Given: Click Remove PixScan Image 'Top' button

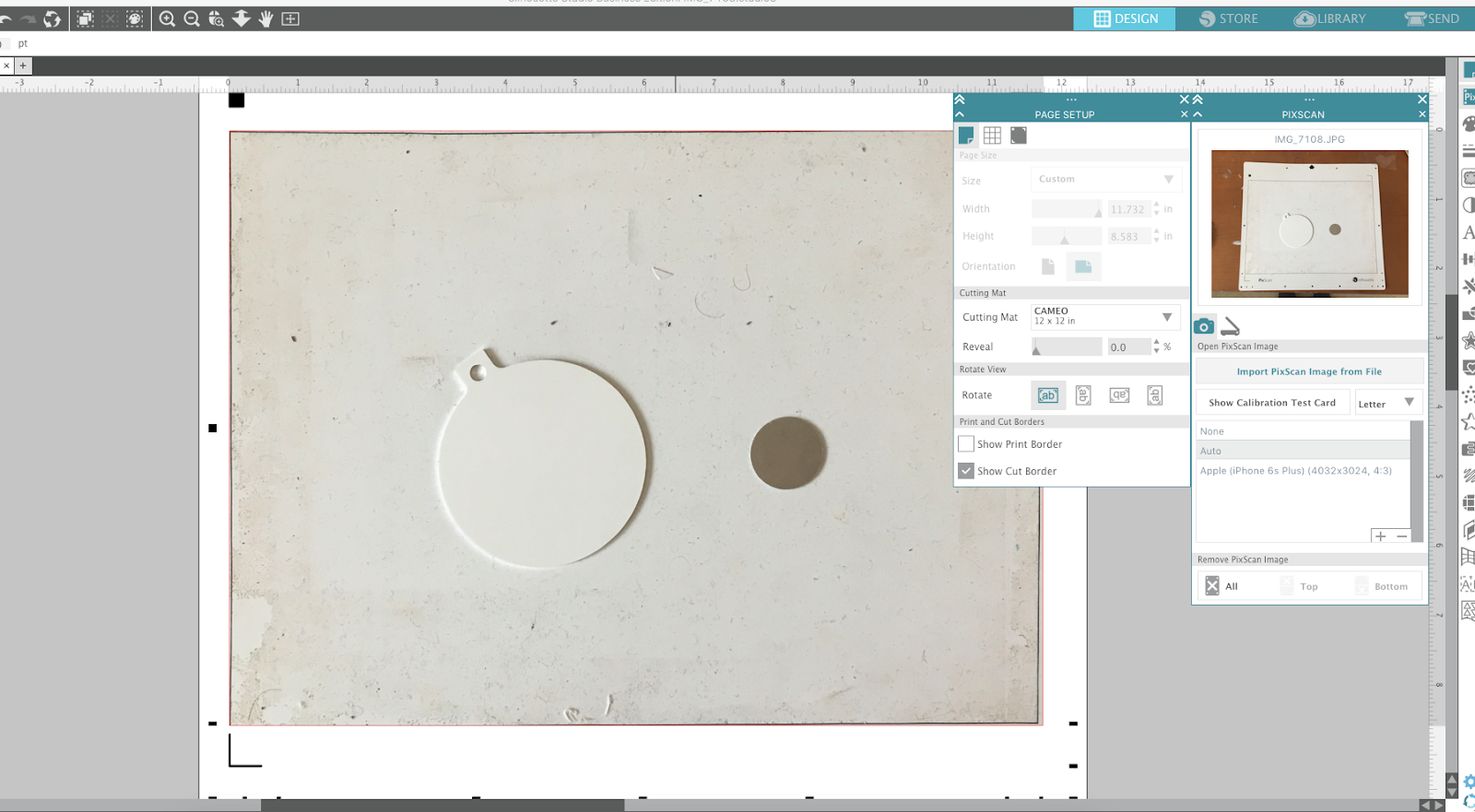Looking at the screenshot, I should pyautogui.click(x=1299, y=586).
